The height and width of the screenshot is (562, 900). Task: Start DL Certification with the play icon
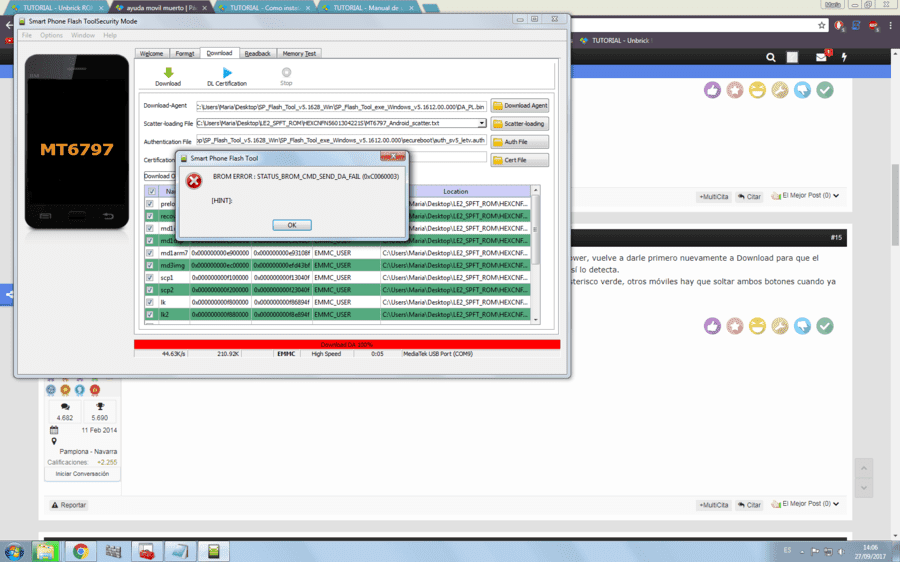(227, 73)
